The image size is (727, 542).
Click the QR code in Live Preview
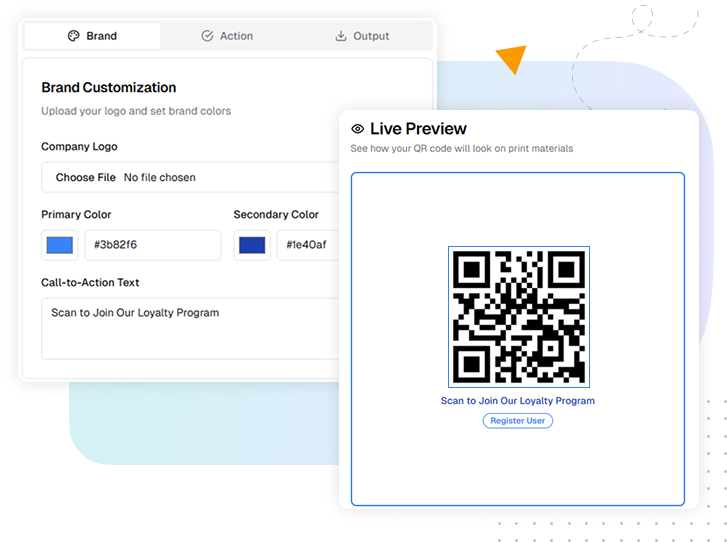coord(519,317)
